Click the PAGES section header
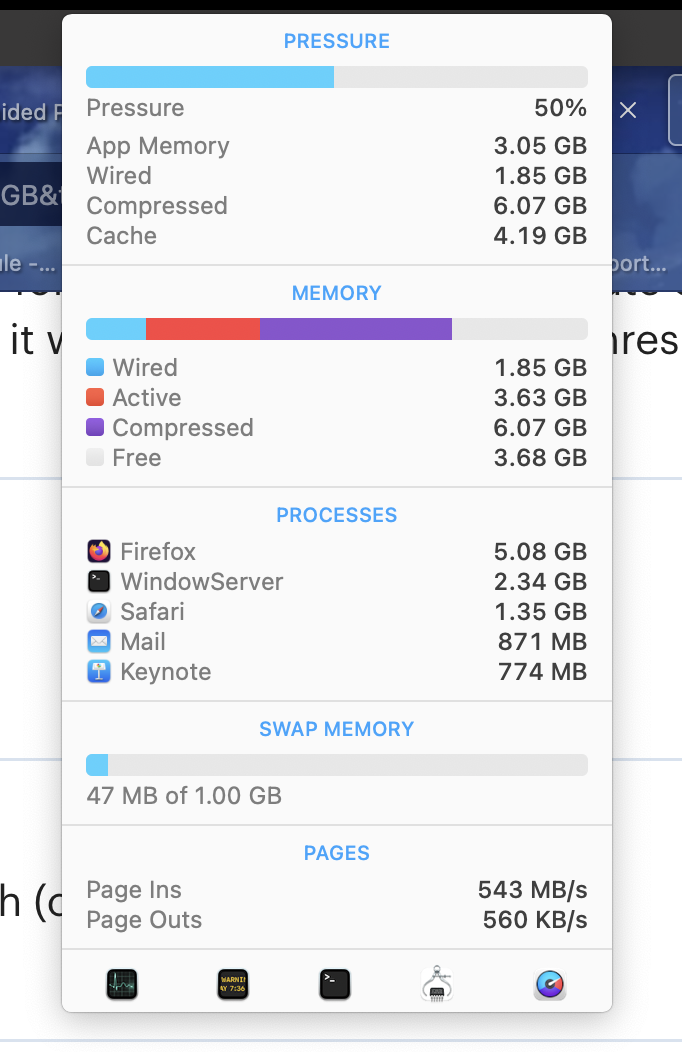 pos(336,853)
